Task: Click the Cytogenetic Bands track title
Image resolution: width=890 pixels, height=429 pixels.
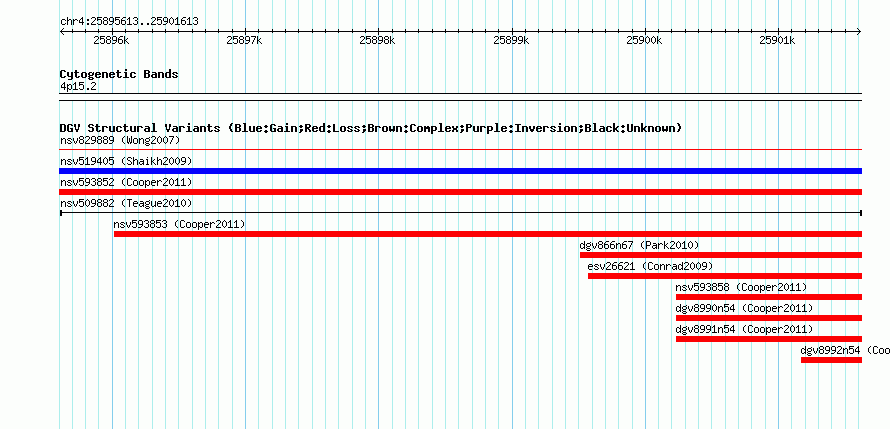Action: click(x=119, y=74)
